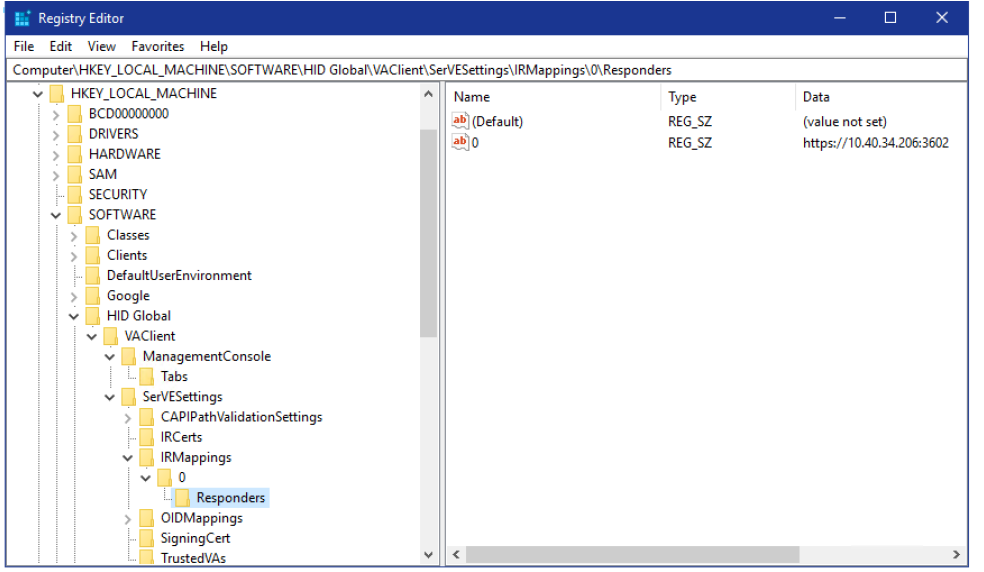984x572 pixels.
Task: Click the values pane horizontal scrollbar thumb
Action: pyautogui.click(x=633, y=554)
